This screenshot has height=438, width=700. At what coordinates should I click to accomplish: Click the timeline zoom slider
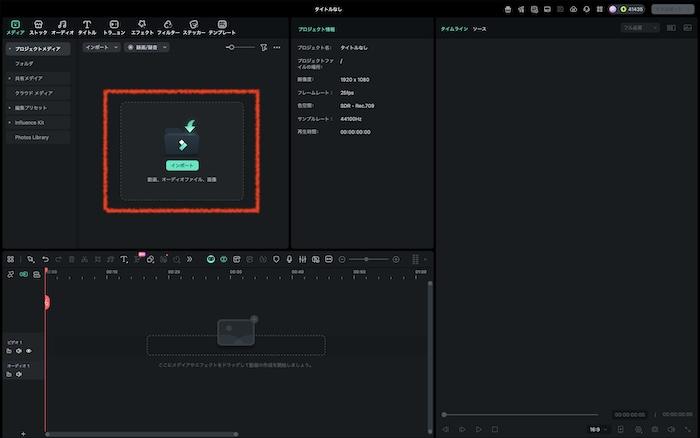[x=368, y=259]
